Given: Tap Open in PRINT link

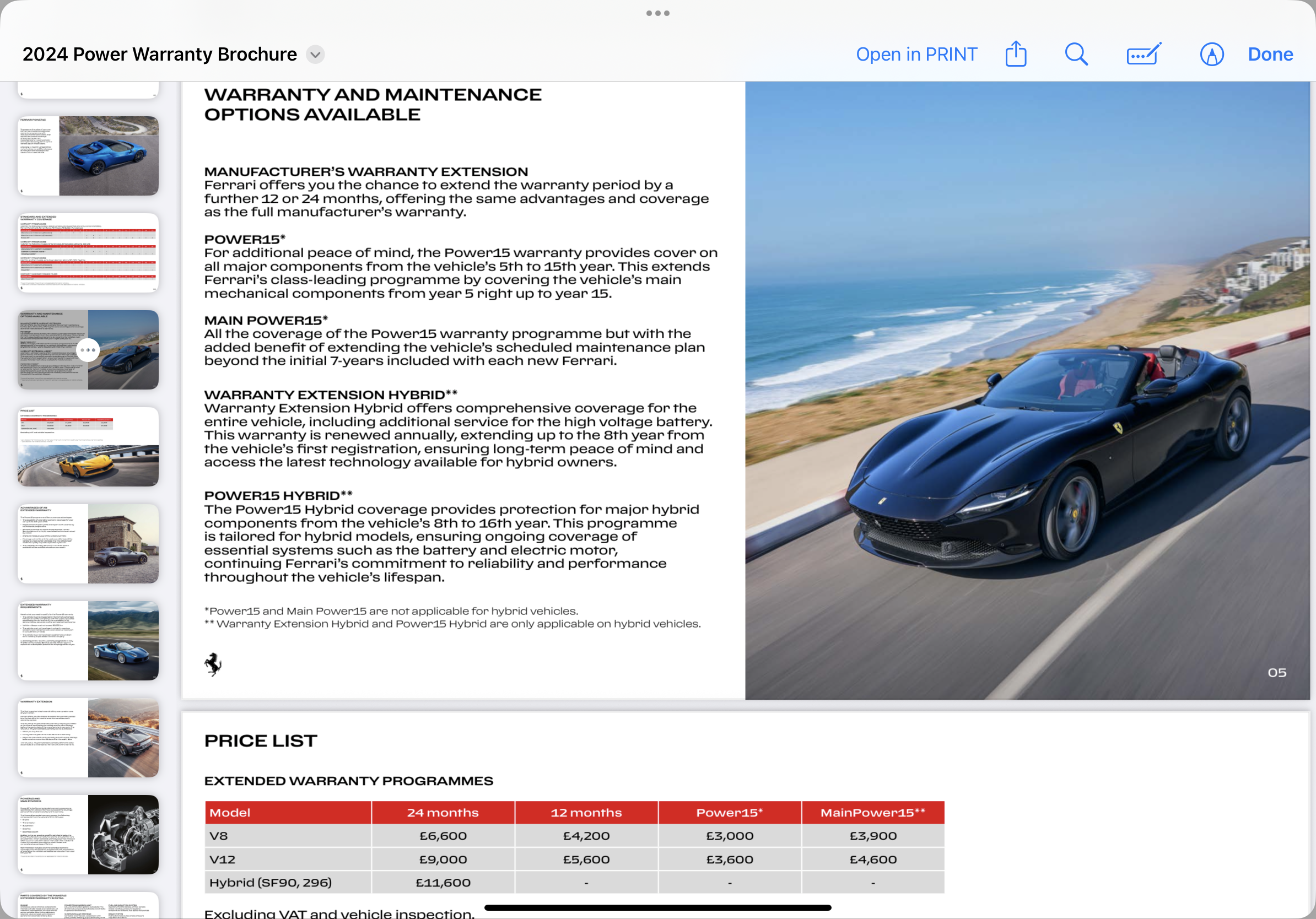Looking at the screenshot, I should 916,55.
